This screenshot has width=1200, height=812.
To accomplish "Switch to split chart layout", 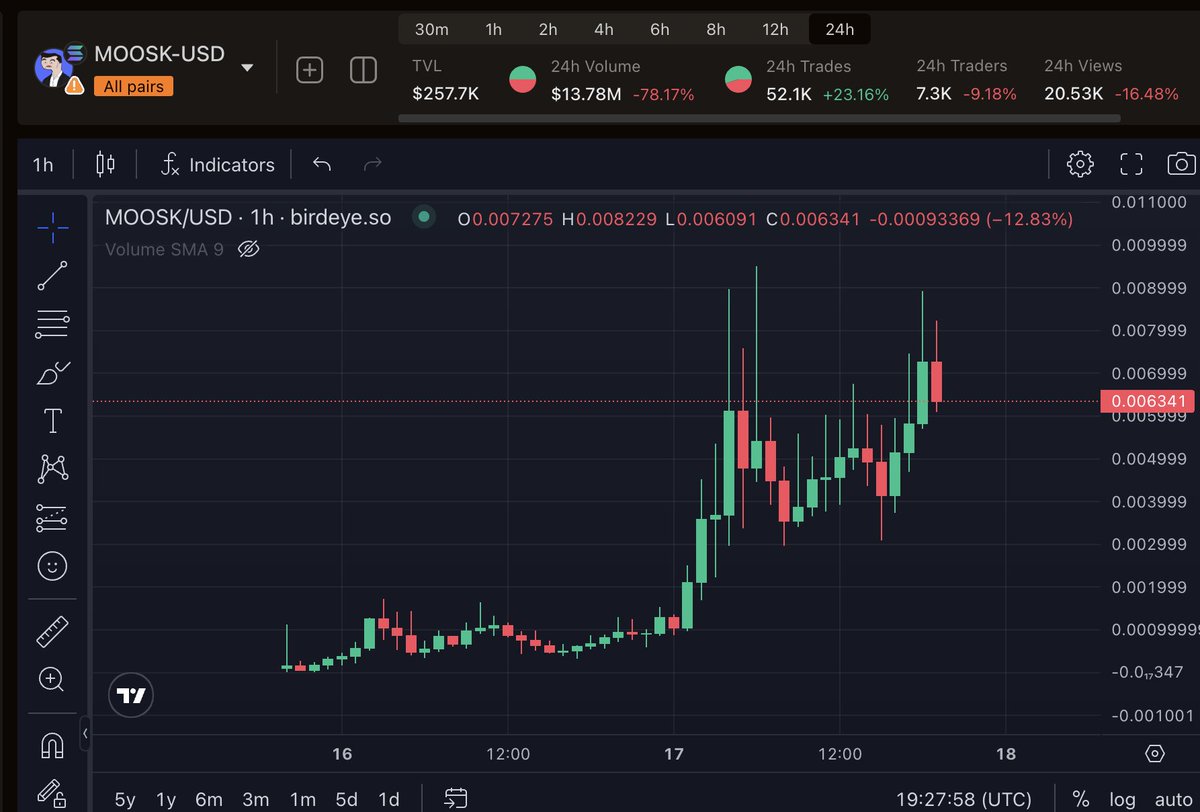I will (363, 70).
